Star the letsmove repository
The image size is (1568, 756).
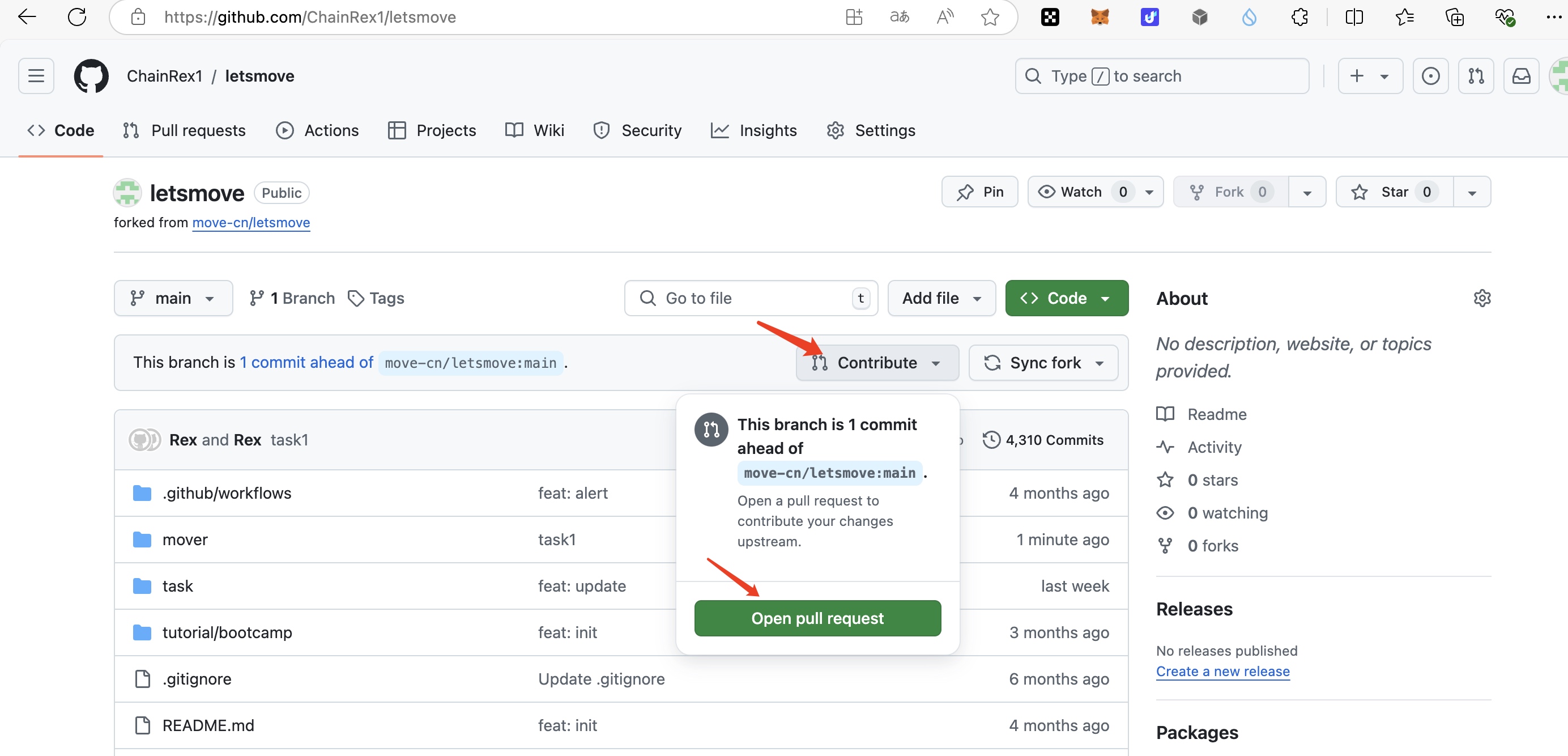tap(1395, 192)
